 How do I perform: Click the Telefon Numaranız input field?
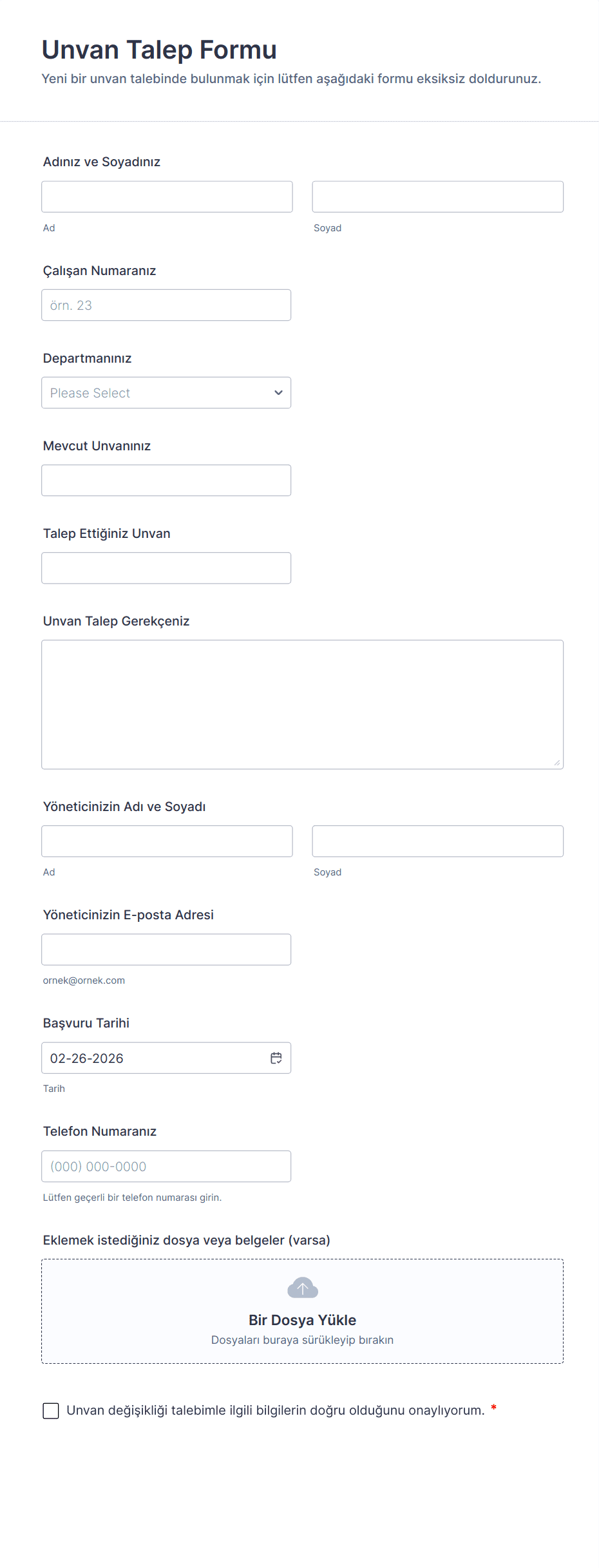[166, 1166]
